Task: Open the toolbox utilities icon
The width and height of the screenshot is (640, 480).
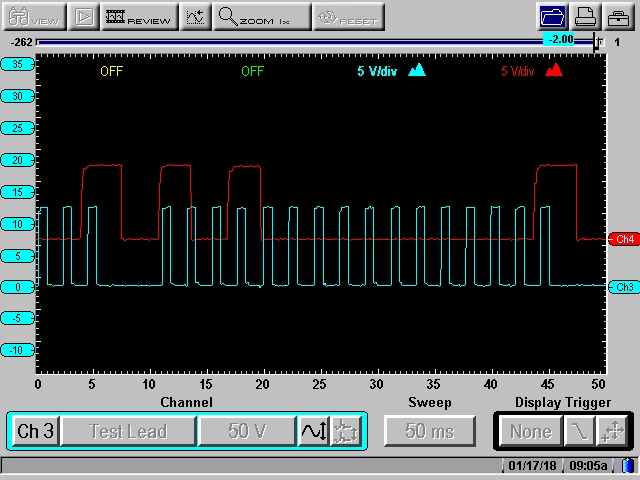Action: (618, 17)
